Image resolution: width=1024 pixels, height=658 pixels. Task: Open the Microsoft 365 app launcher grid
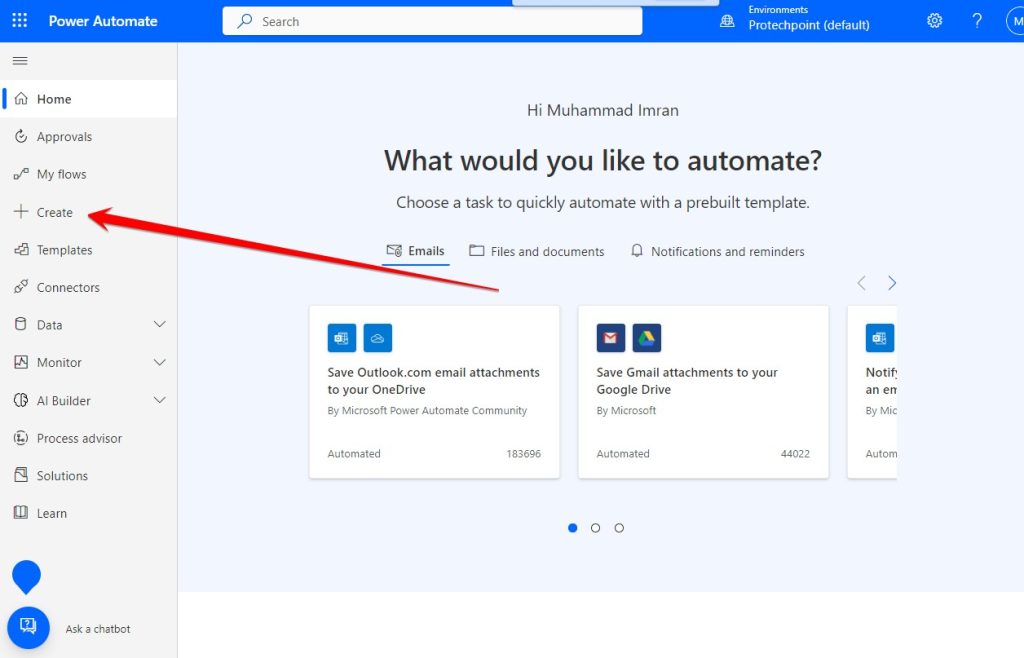click(x=18, y=20)
